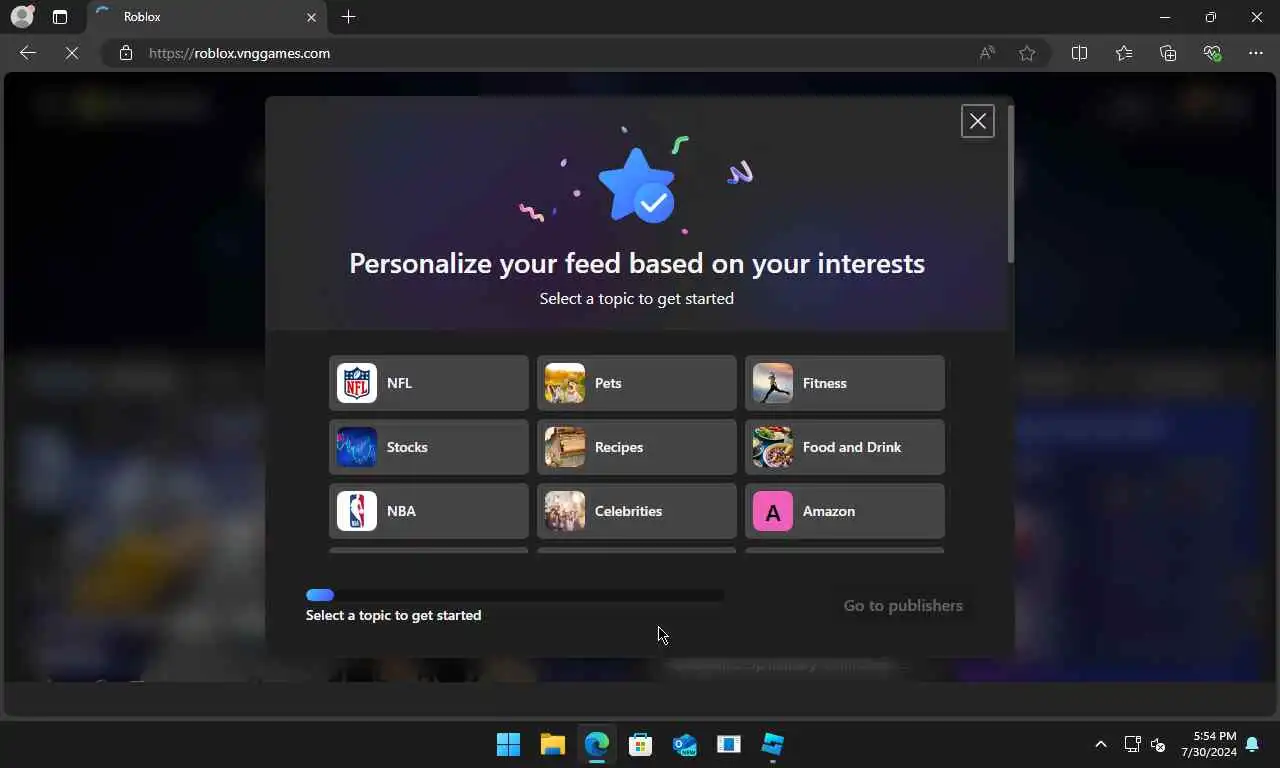Open Read aloud in address bar
The image size is (1280, 768).
point(987,53)
